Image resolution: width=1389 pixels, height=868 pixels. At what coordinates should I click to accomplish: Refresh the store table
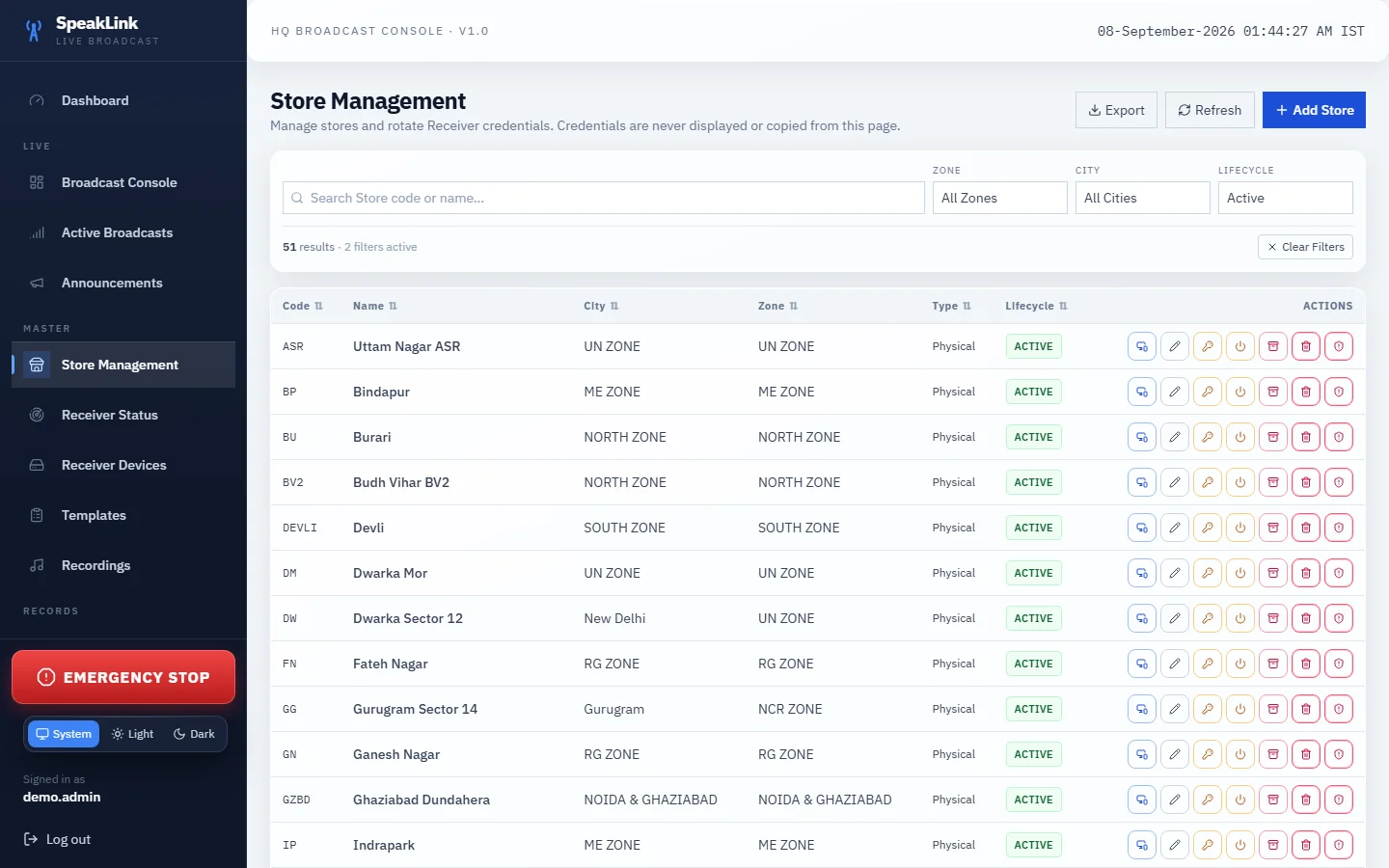point(1210,110)
